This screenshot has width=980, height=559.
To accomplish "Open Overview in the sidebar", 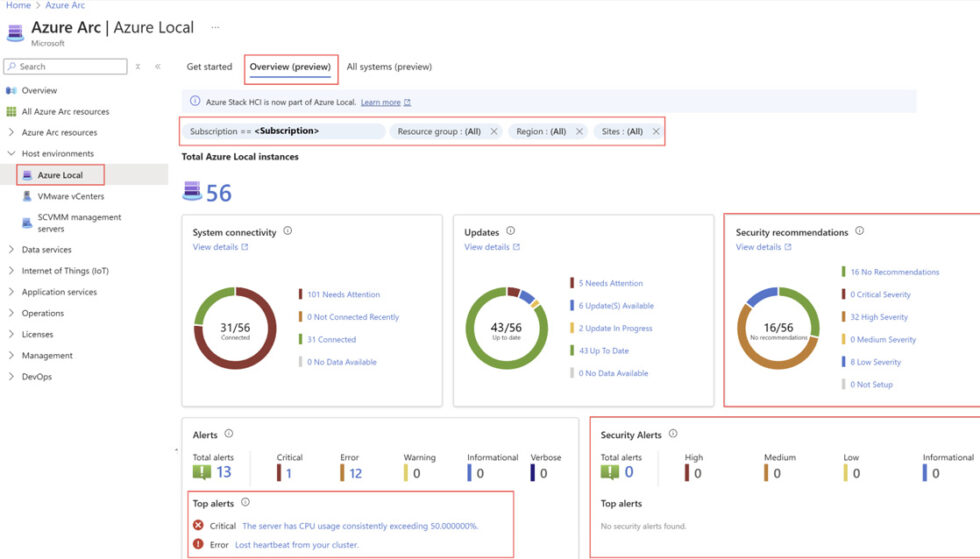I will point(39,91).
